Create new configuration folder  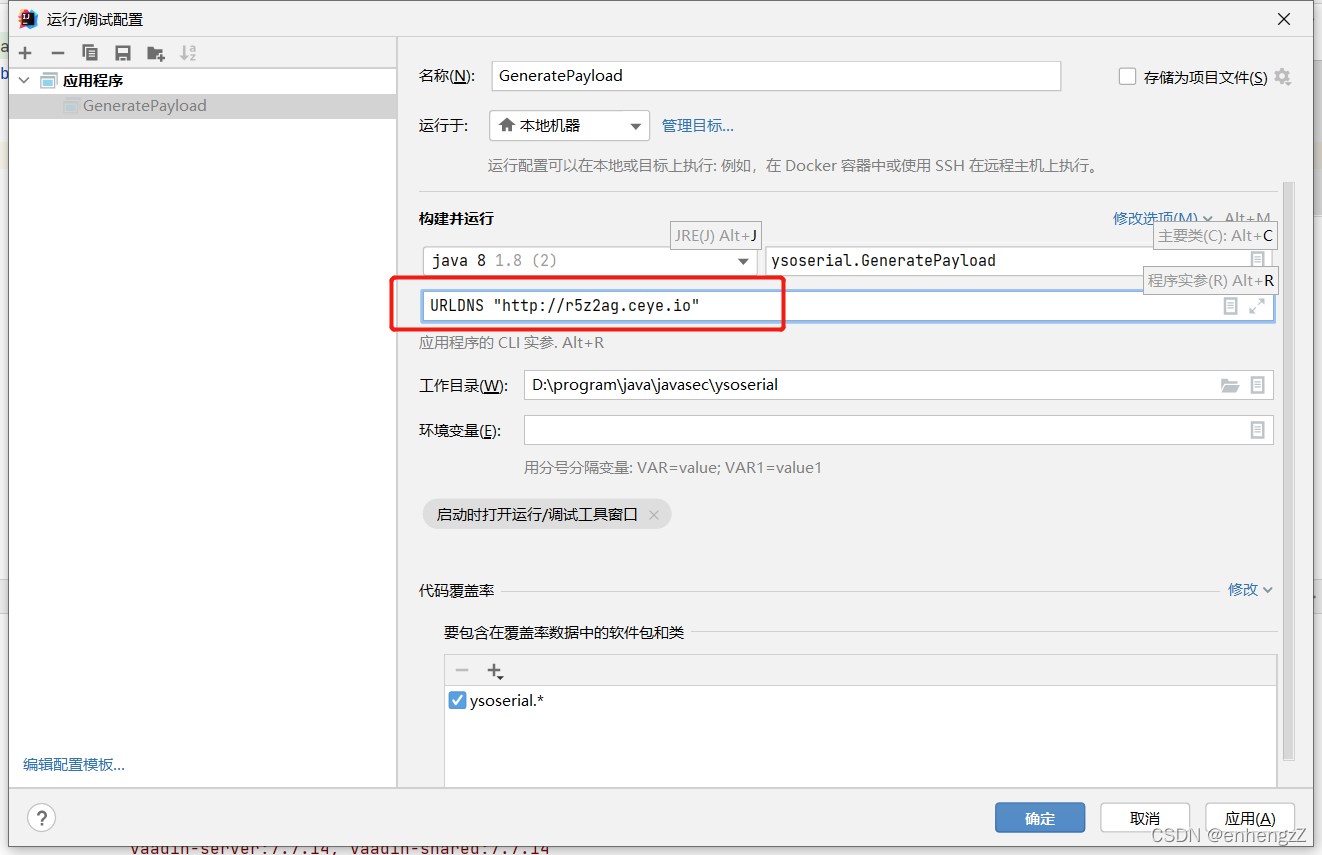coord(155,53)
